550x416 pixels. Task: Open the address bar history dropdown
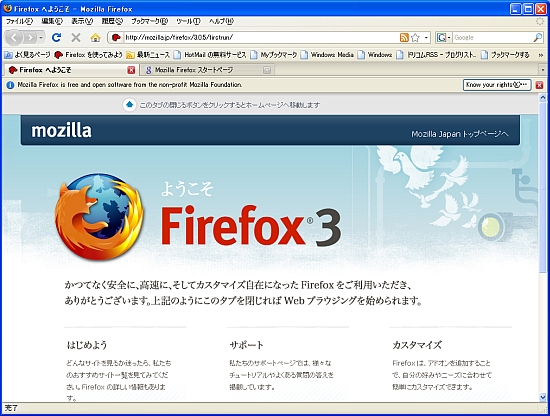click(426, 38)
